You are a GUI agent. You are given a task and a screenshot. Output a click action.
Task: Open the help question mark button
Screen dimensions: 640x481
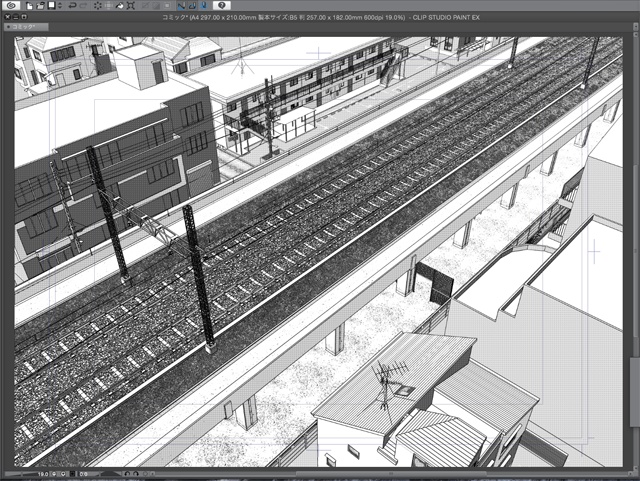222,6
